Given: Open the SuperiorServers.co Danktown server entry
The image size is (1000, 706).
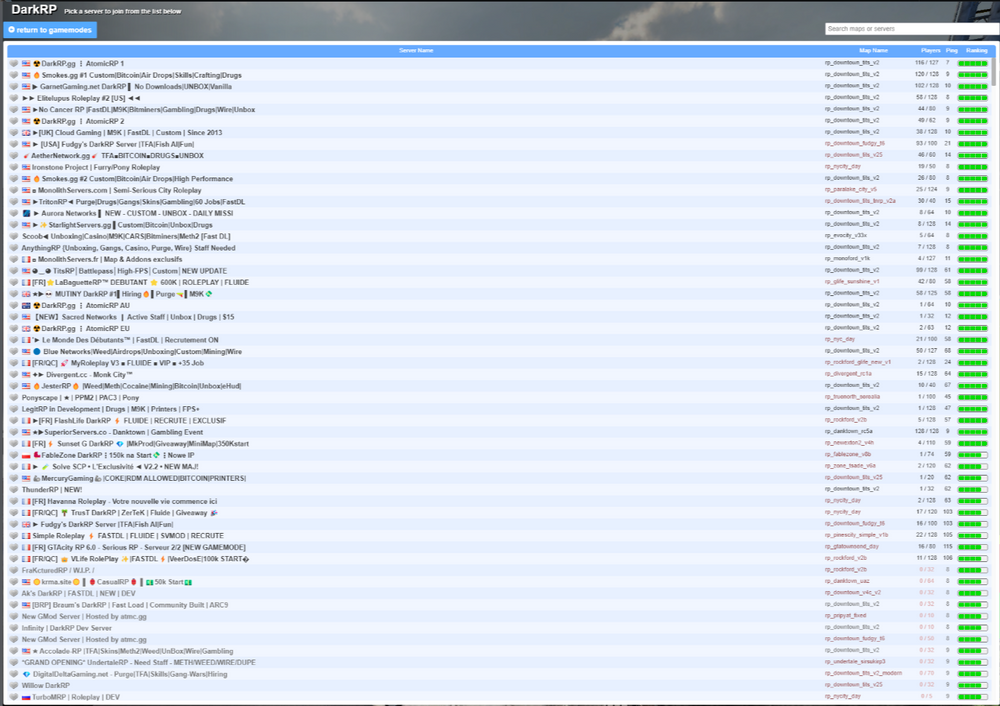Looking at the screenshot, I should coord(118,431).
